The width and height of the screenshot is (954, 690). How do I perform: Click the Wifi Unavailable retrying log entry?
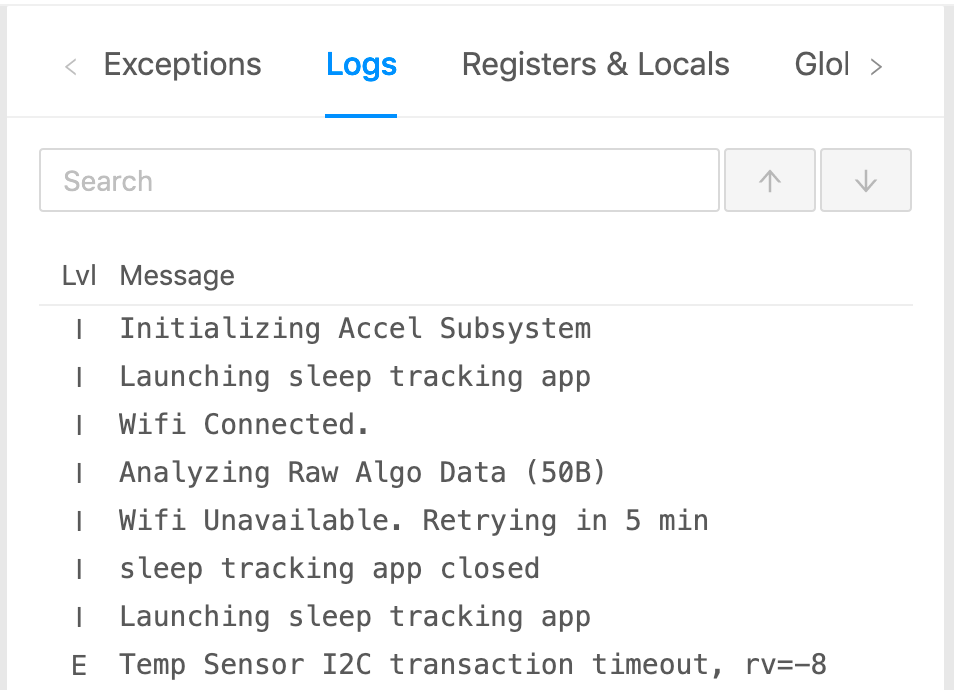413,521
